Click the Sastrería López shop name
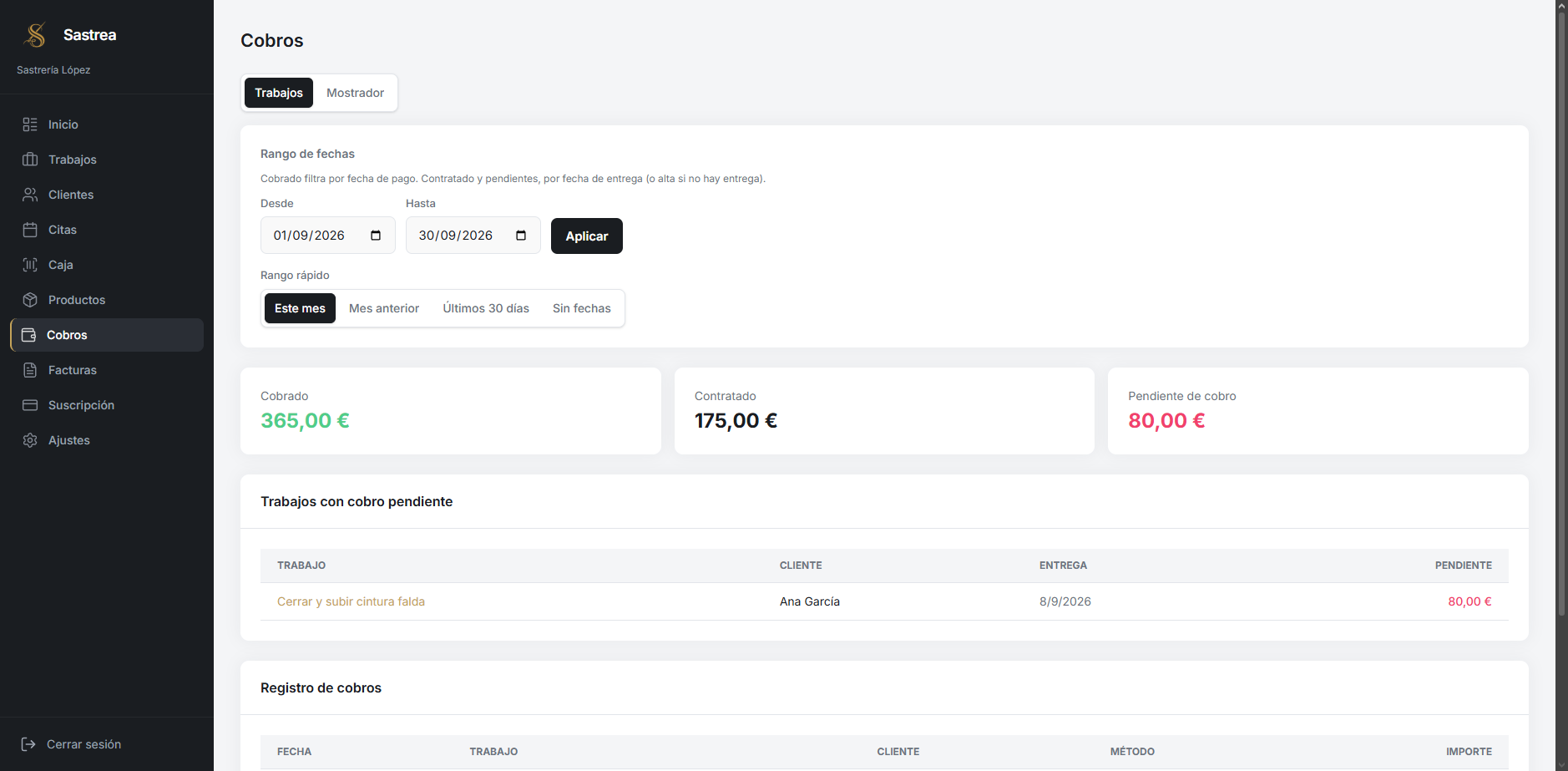 (x=53, y=70)
